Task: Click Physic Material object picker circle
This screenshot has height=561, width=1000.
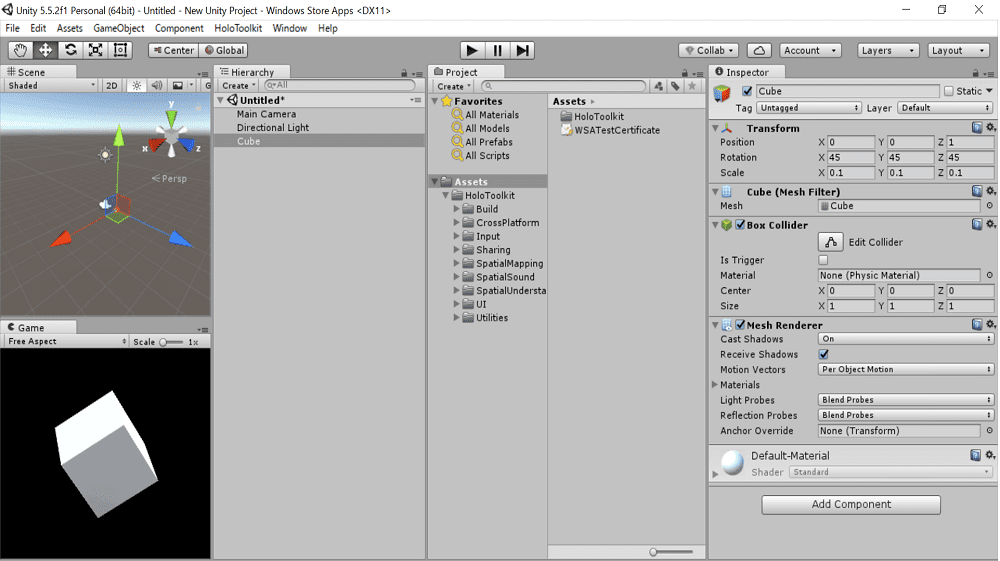Action: [x=990, y=275]
